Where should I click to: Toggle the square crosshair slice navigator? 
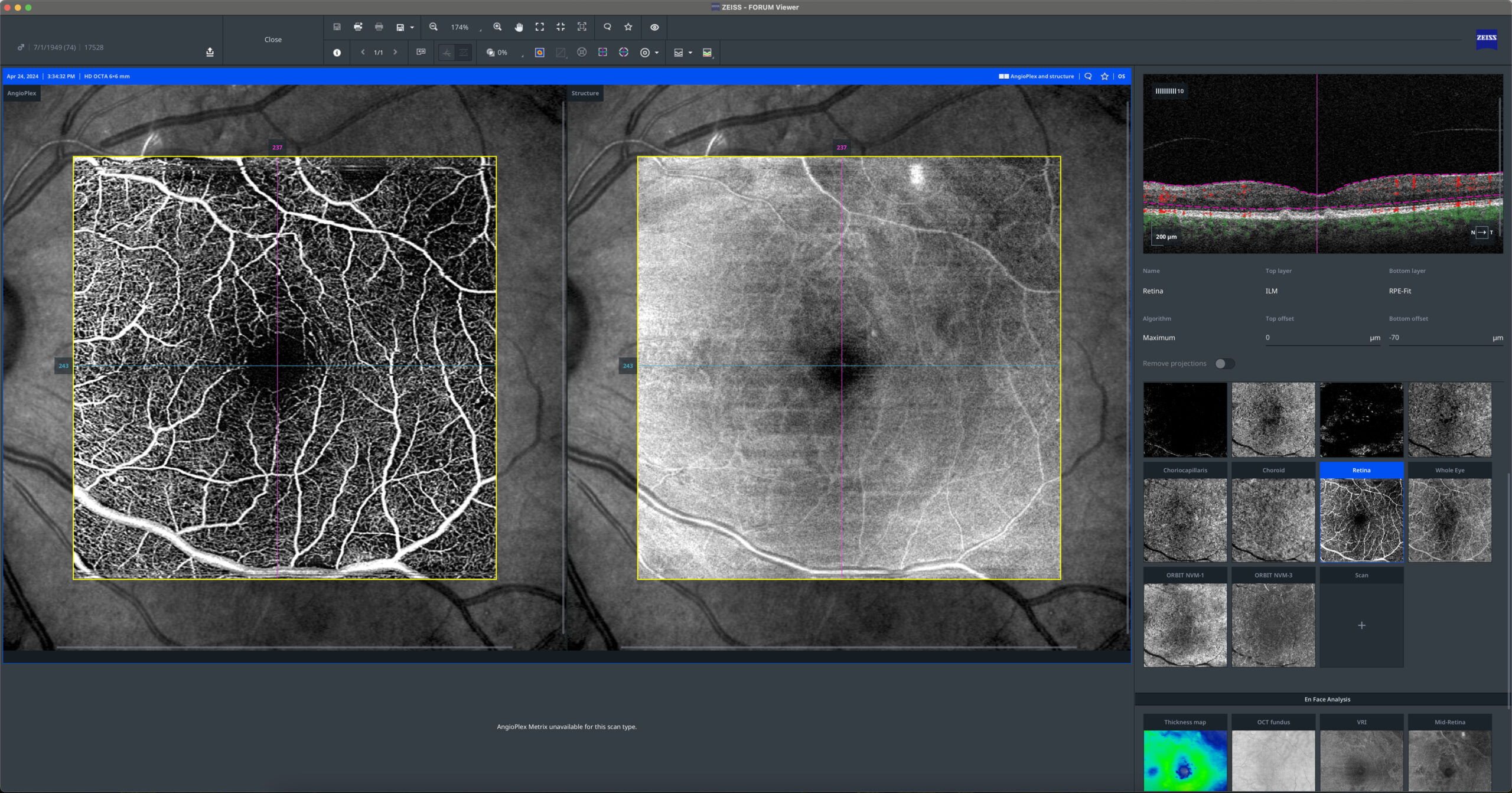tap(602, 53)
